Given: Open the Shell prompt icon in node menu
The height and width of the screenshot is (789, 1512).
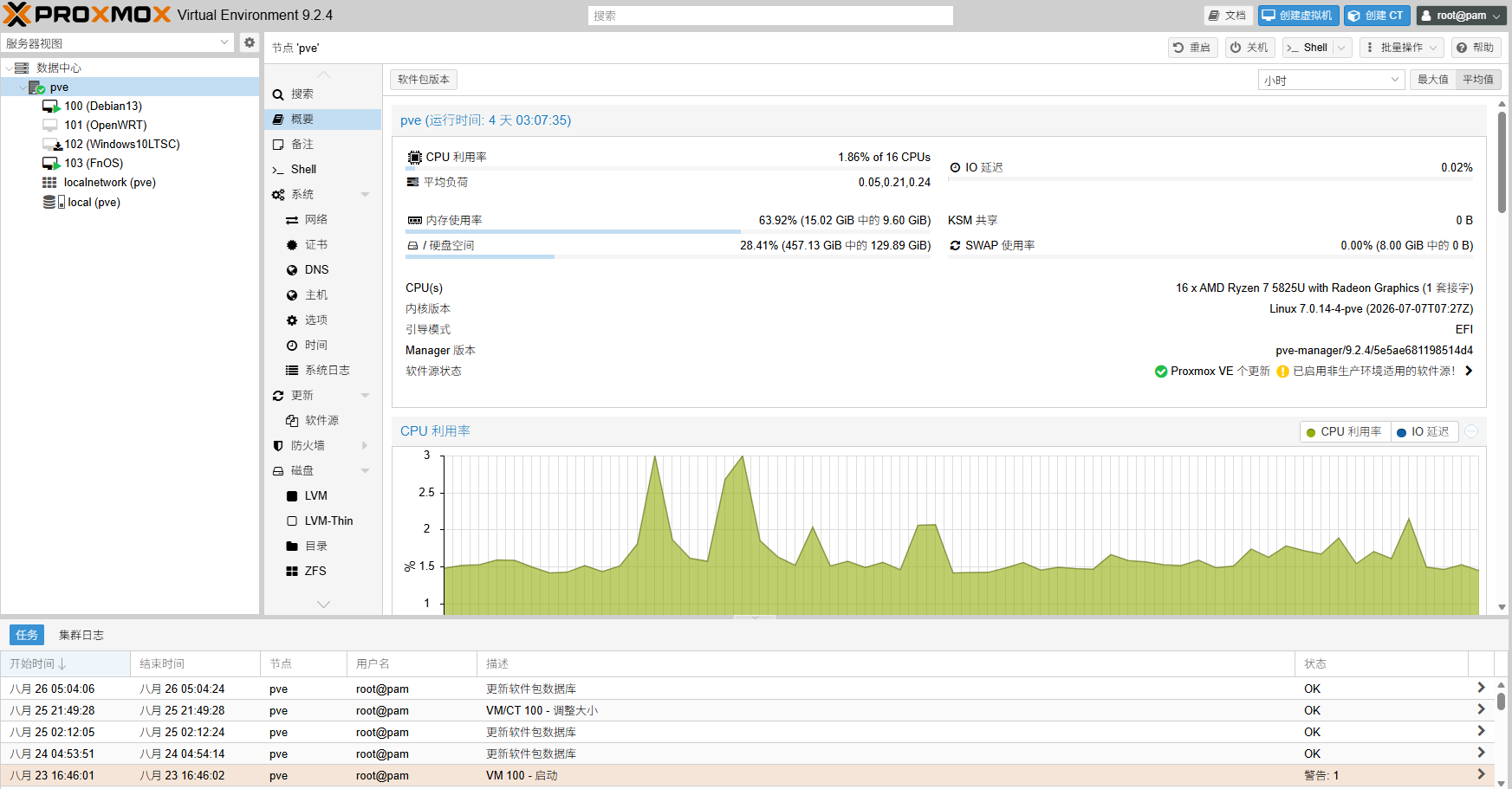Looking at the screenshot, I should tap(278, 170).
